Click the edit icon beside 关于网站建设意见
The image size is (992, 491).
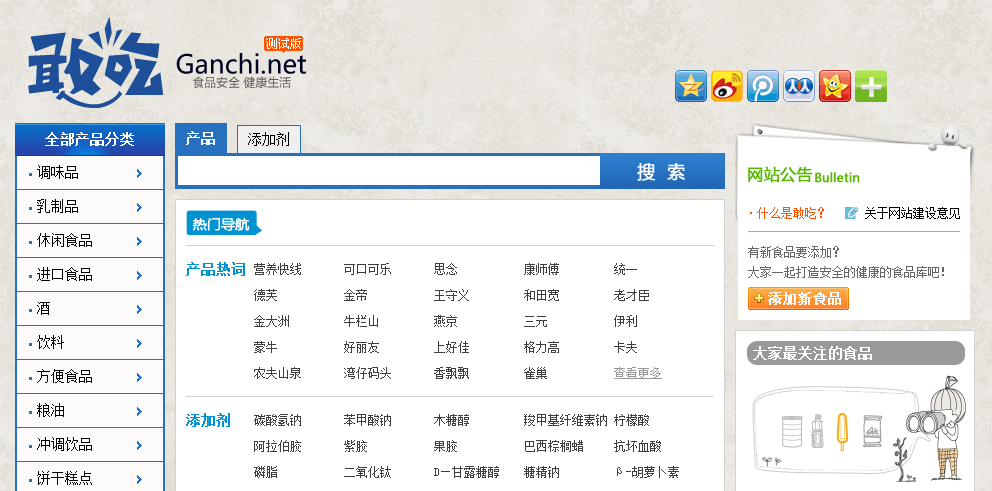pyautogui.click(x=852, y=213)
